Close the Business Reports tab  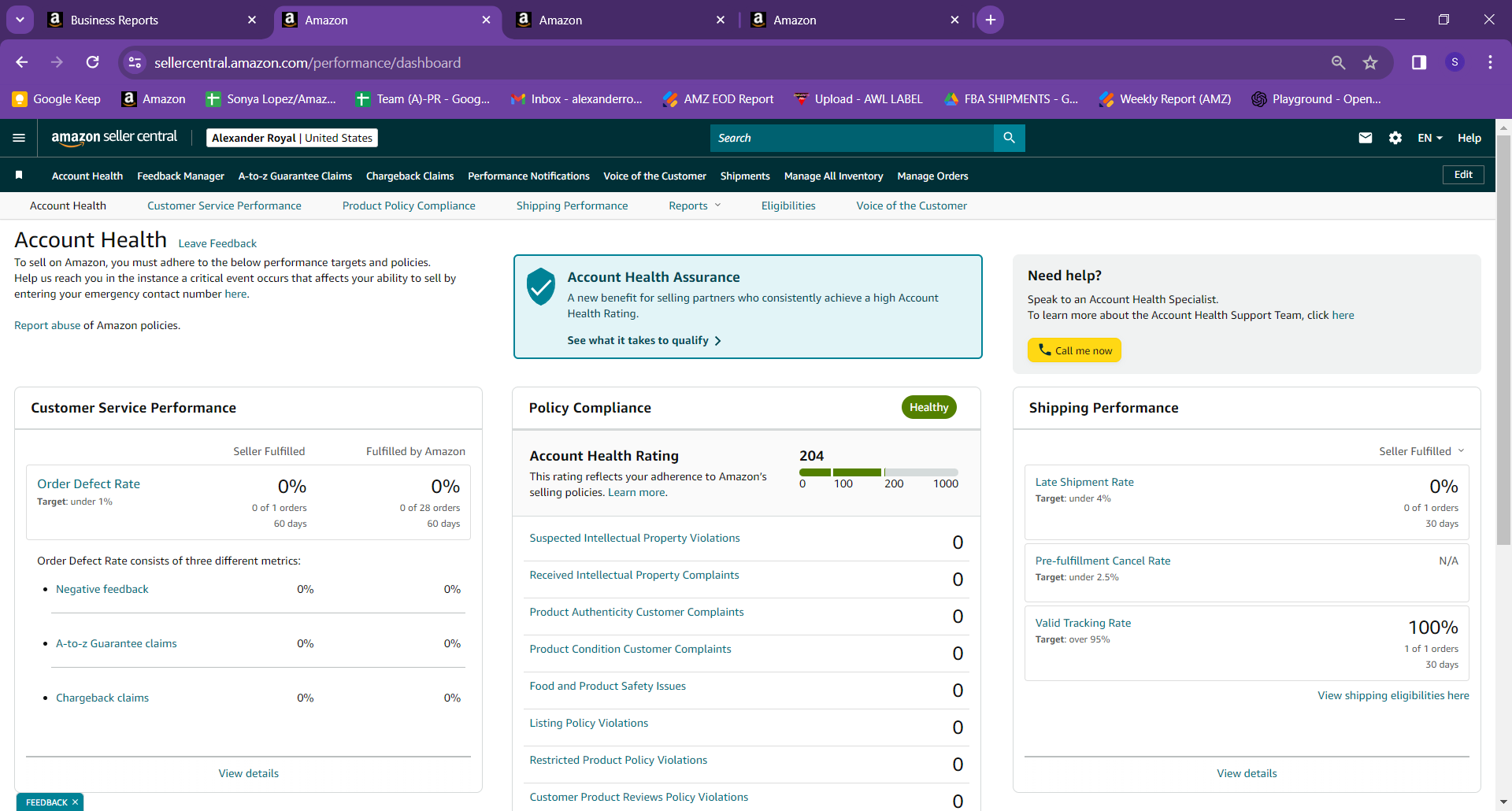point(252,20)
